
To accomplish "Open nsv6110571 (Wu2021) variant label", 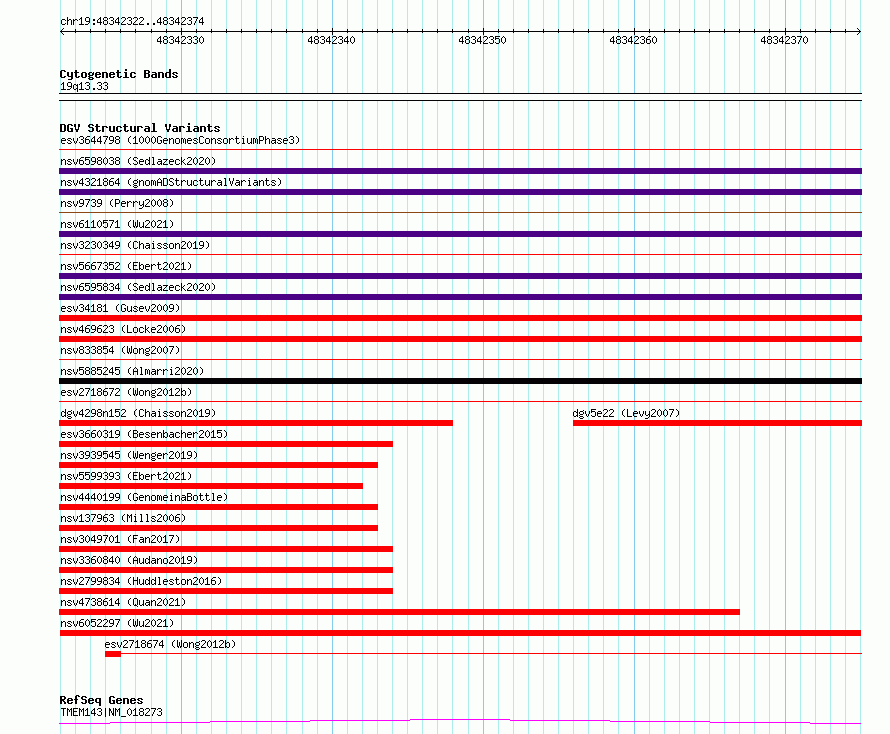I will pyautogui.click(x=117, y=224).
